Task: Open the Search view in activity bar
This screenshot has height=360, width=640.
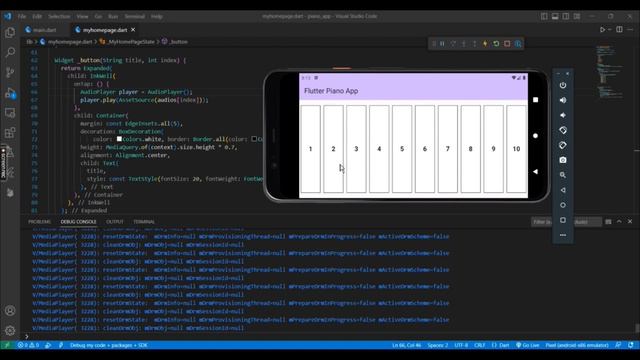Action: (10, 52)
